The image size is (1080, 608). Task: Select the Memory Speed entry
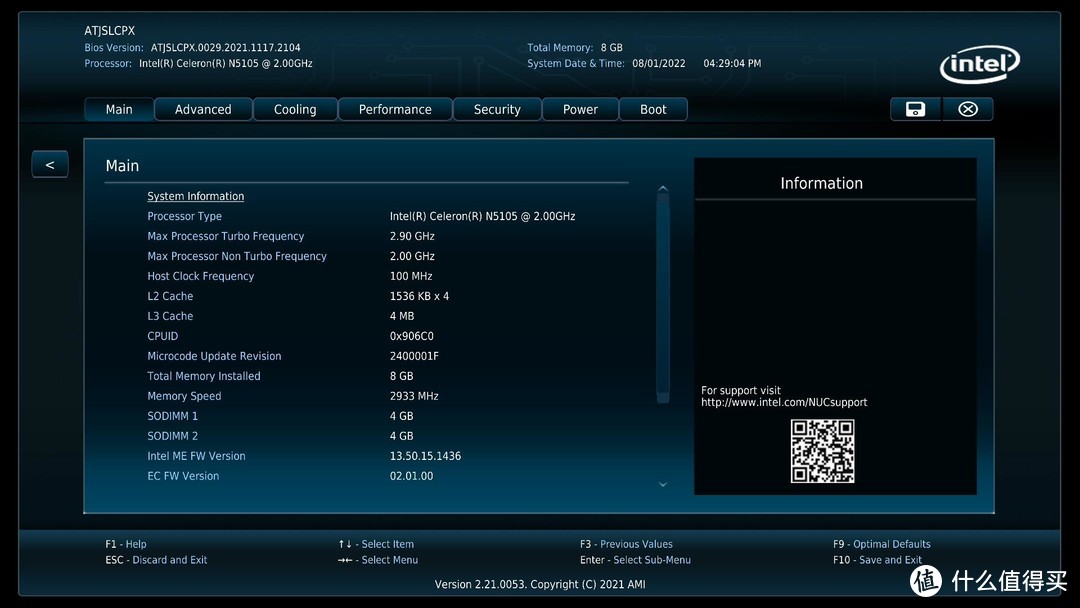184,396
